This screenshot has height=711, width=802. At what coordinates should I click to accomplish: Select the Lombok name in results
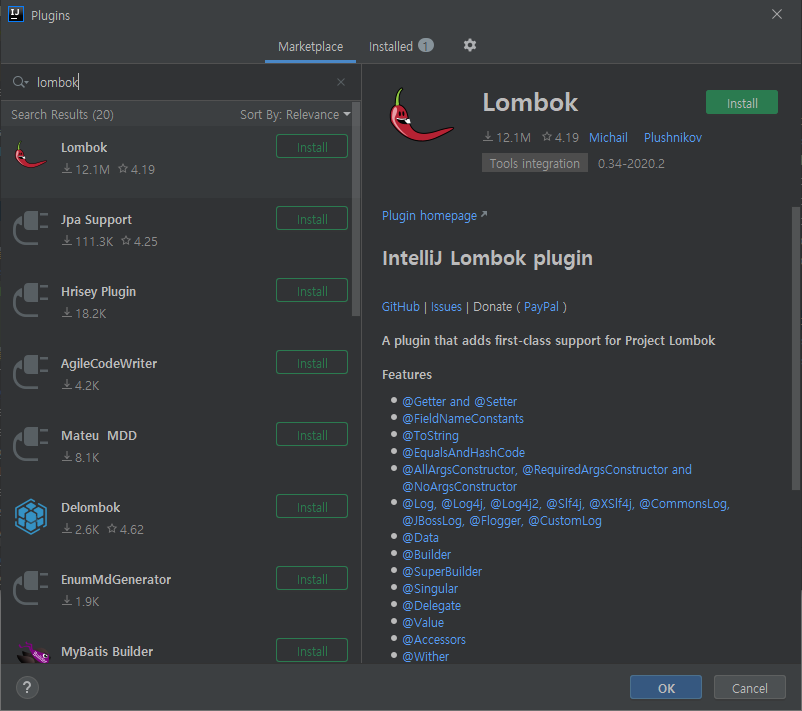(x=84, y=147)
